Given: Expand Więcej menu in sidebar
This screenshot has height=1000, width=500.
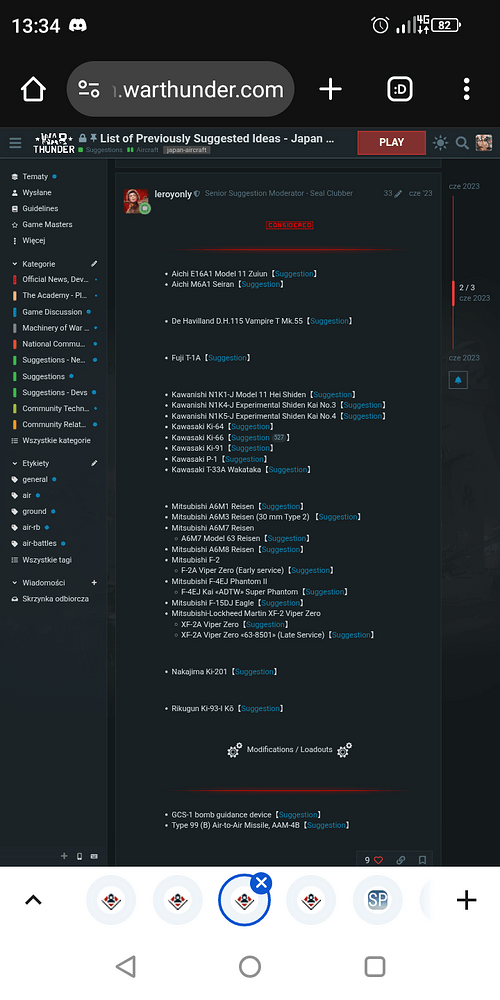Looking at the screenshot, I should tap(34, 240).
